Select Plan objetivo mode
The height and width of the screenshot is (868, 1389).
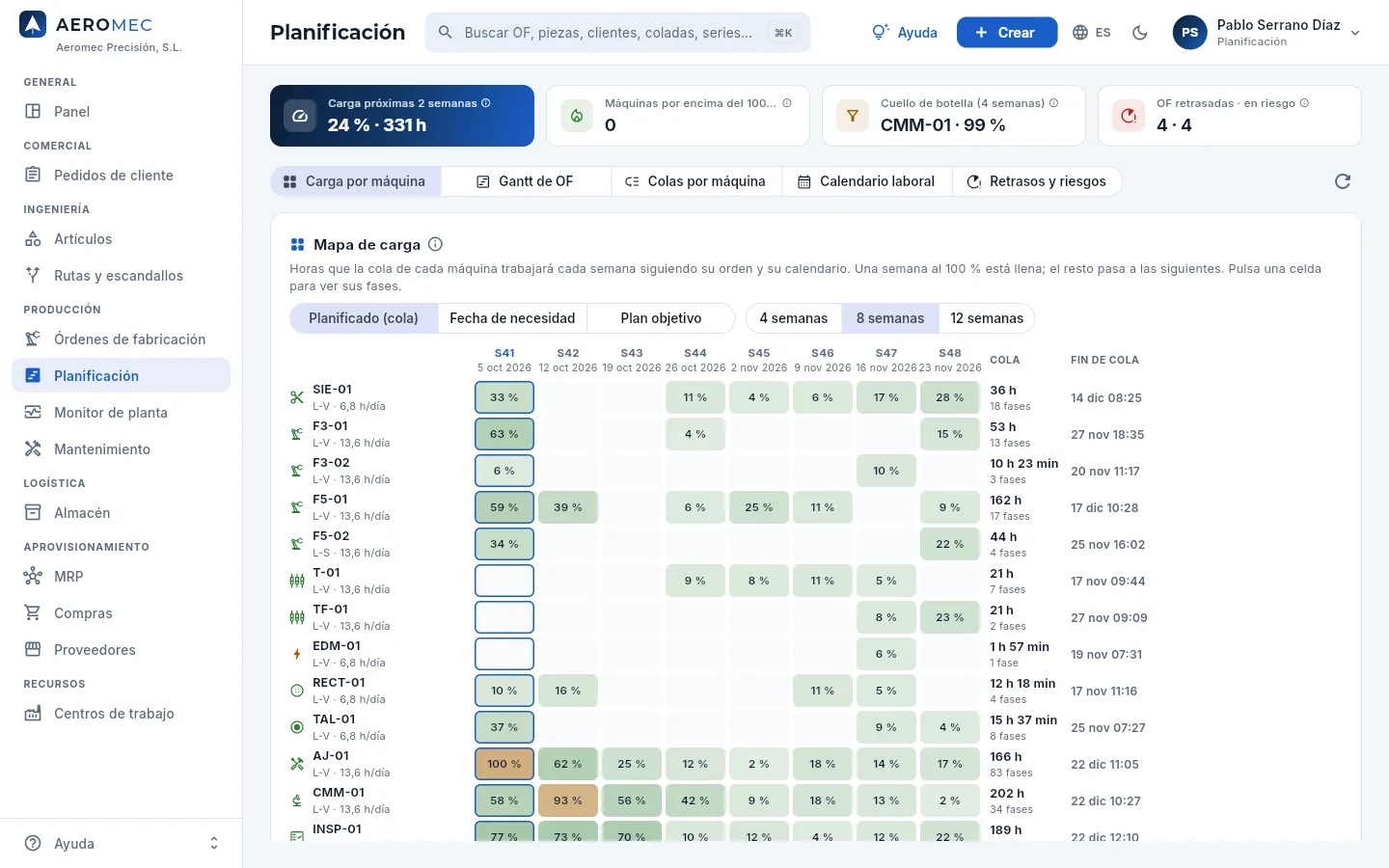661,318
